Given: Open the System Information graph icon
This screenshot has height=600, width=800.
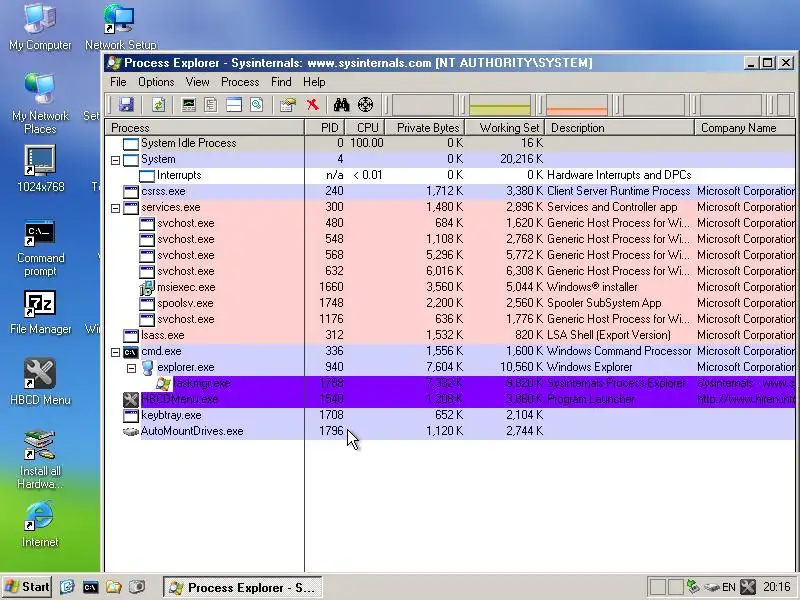Looking at the screenshot, I should pos(189,105).
